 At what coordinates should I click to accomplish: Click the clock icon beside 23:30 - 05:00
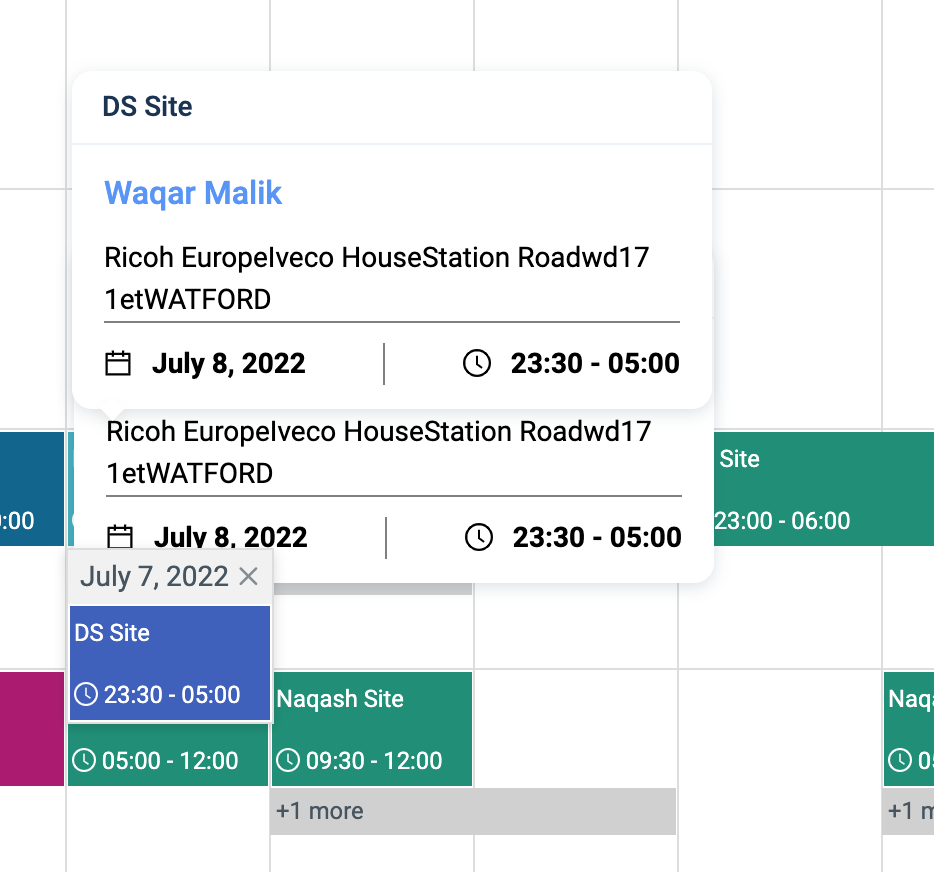pyautogui.click(x=477, y=363)
